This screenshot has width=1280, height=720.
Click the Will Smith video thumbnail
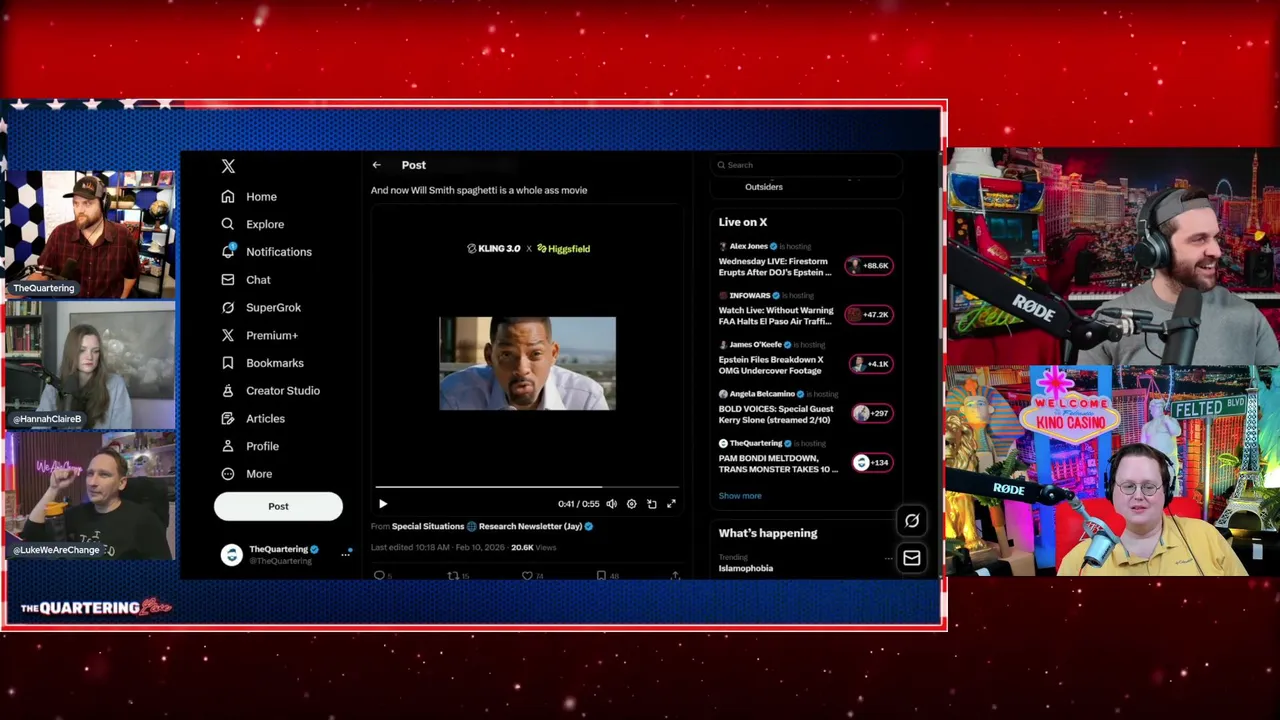point(527,363)
